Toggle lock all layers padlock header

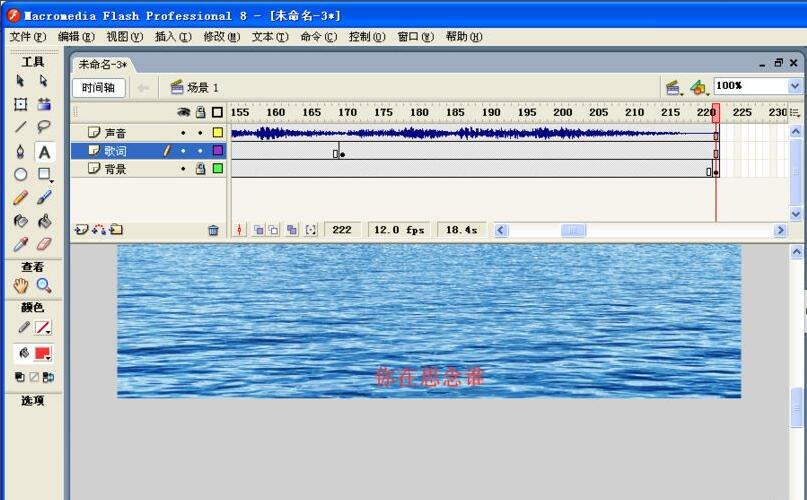point(201,112)
